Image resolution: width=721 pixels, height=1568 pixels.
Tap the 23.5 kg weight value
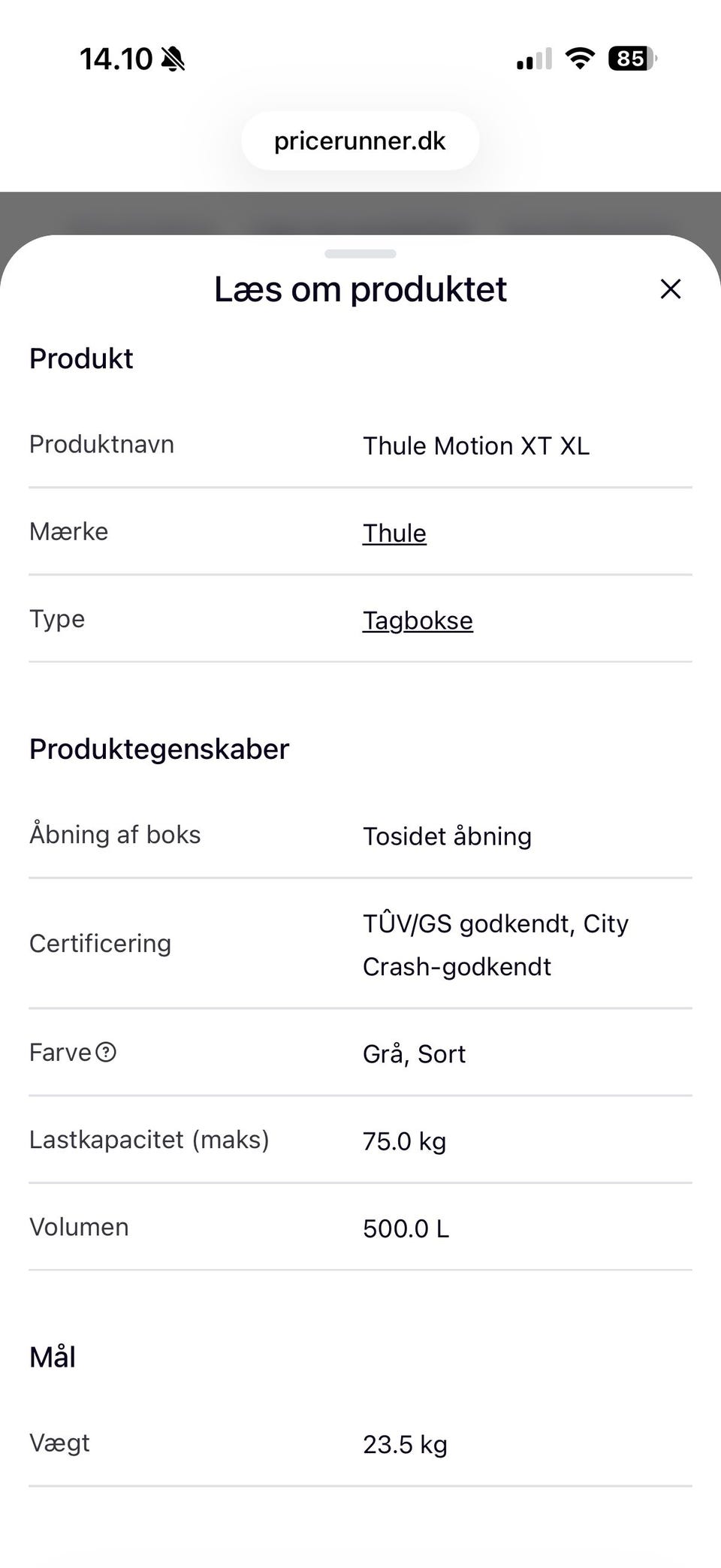point(405,1444)
